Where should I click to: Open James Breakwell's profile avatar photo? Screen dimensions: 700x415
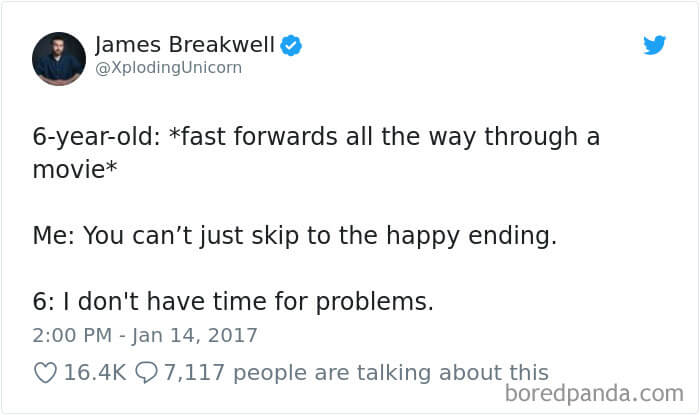59,58
